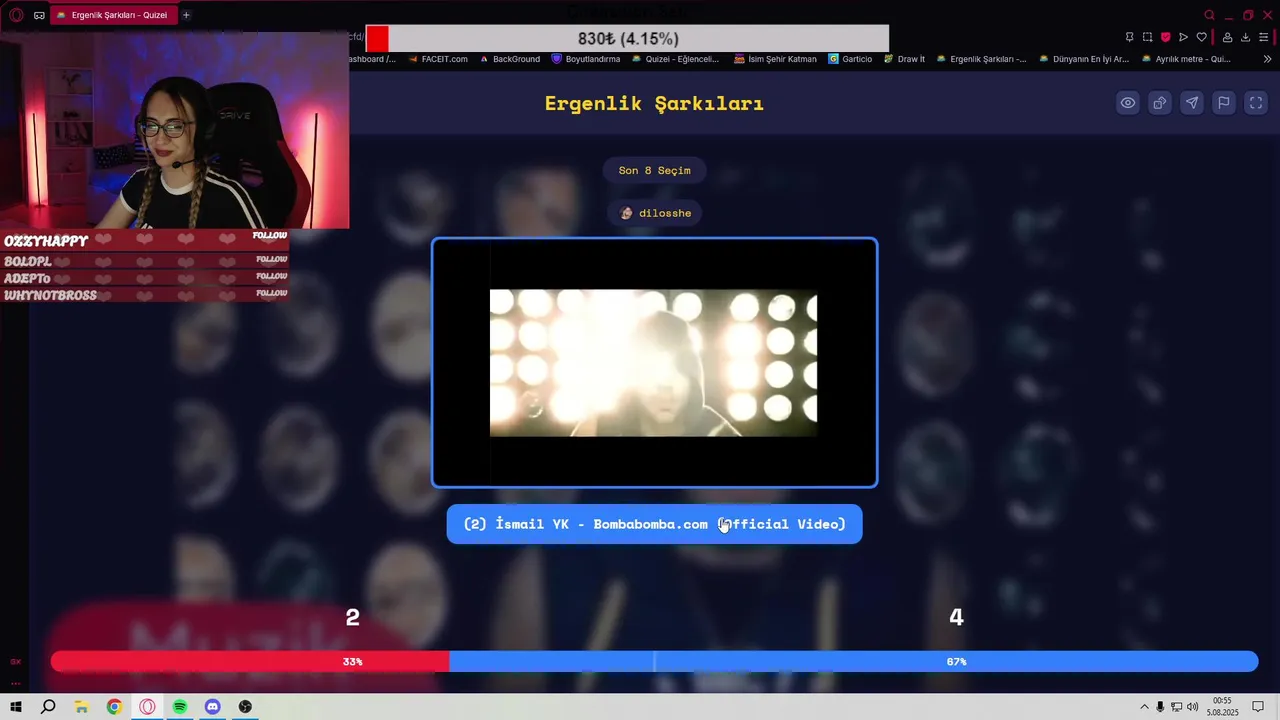The height and width of the screenshot is (720, 1280).
Task: Open Spotify from the taskbar
Action: click(180, 707)
